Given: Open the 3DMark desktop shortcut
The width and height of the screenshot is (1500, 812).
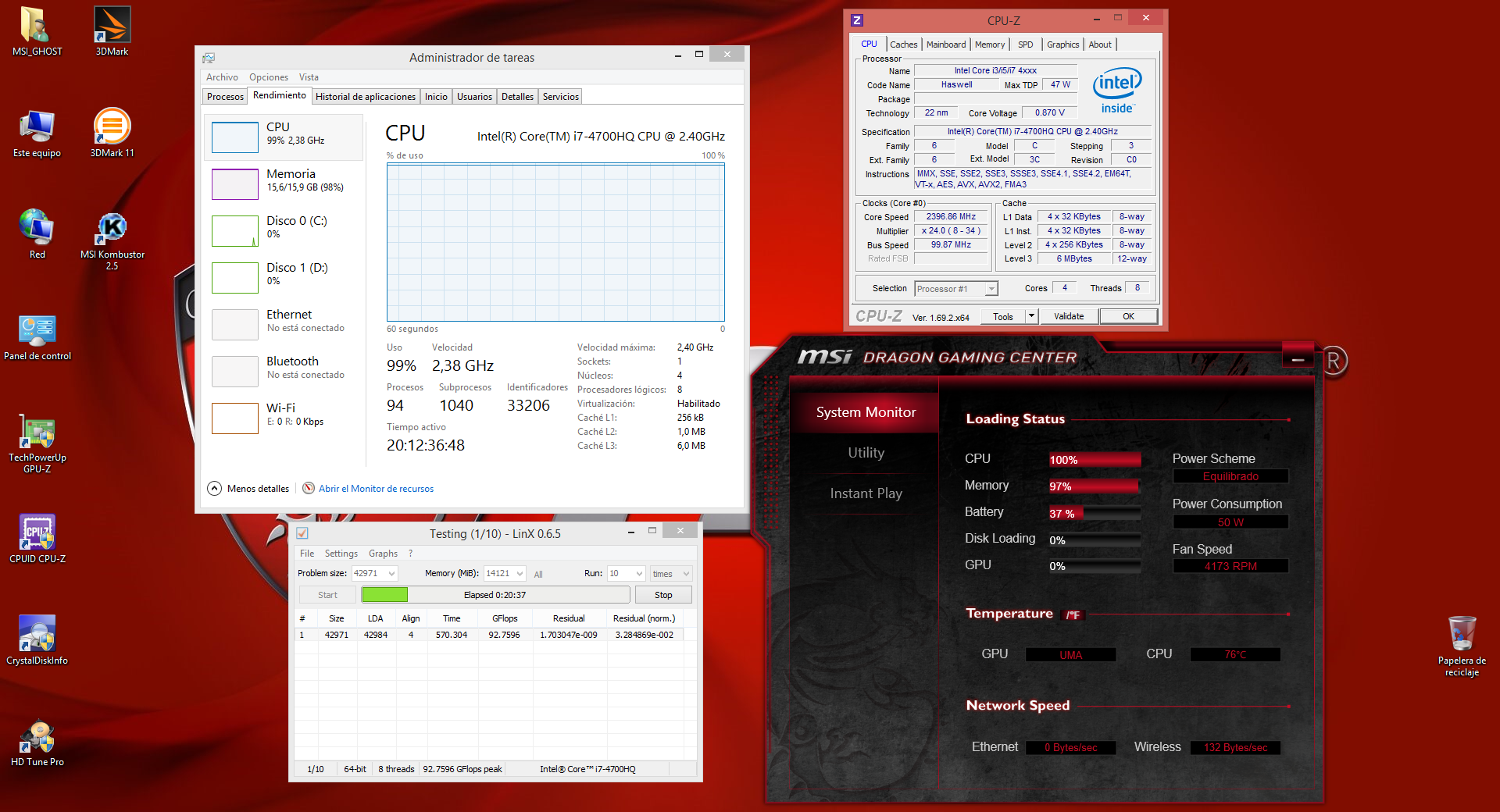Looking at the screenshot, I should coord(112,31).
